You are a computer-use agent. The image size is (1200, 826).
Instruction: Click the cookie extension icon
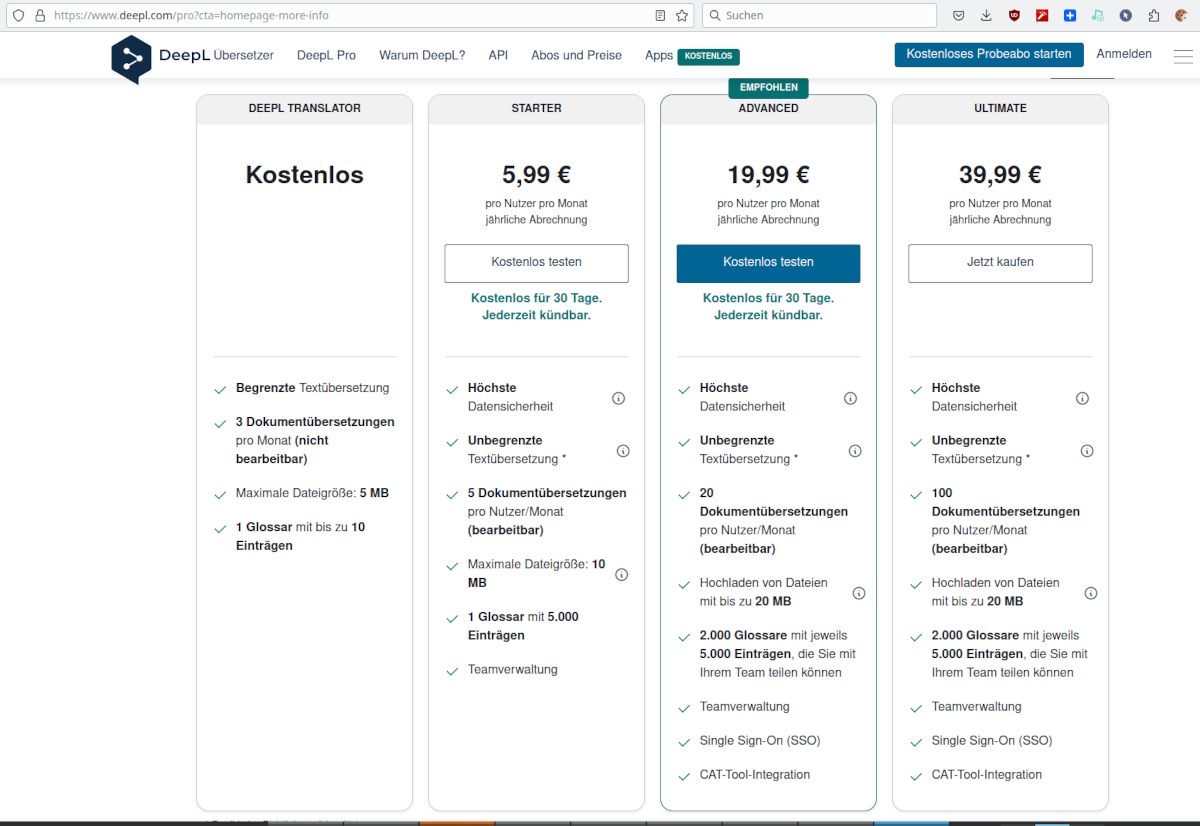click(x=1181, y=15)
